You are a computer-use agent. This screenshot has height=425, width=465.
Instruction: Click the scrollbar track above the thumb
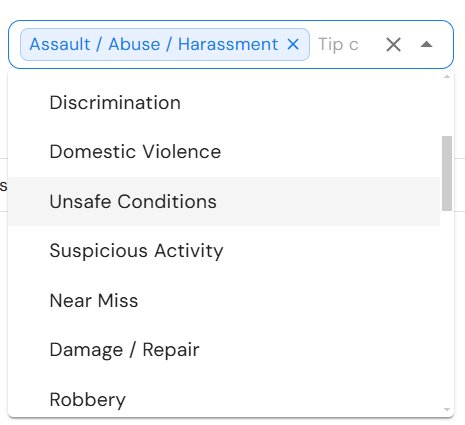click(x=447, y=108)
